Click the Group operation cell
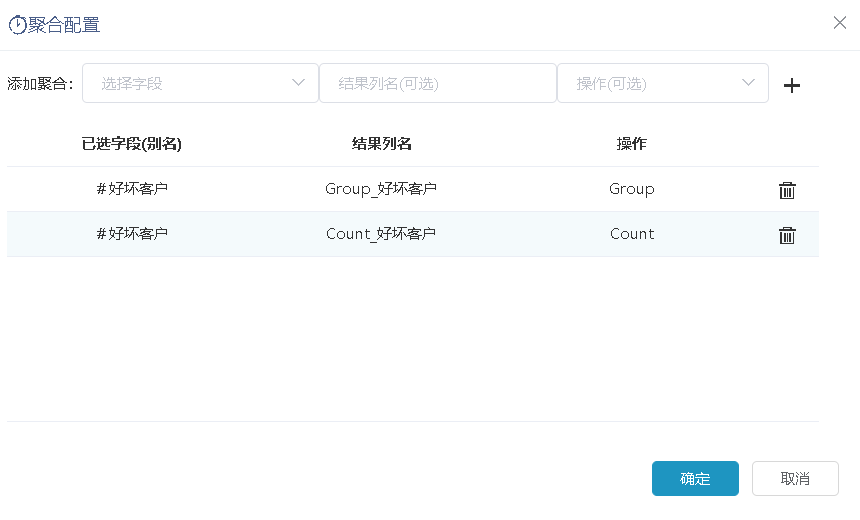This screenshot has height=520, width=860. pos(631,189)
